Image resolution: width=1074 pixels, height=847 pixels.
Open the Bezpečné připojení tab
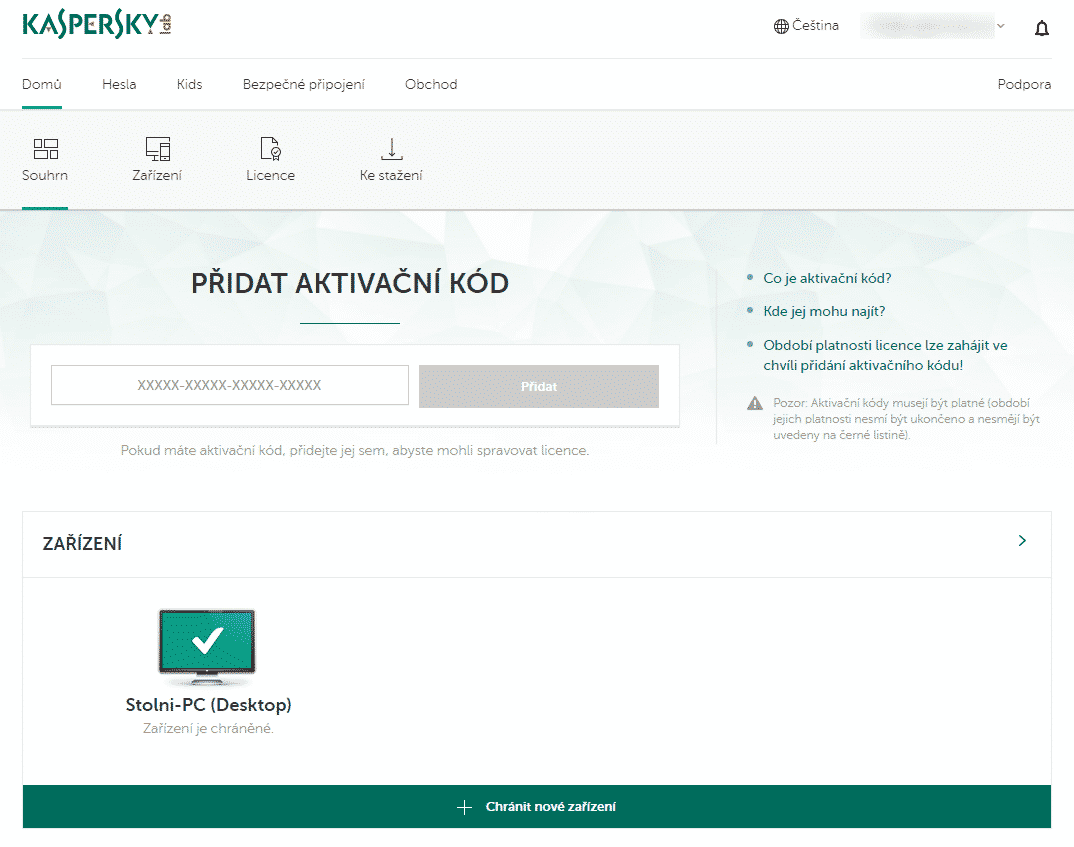303,84
